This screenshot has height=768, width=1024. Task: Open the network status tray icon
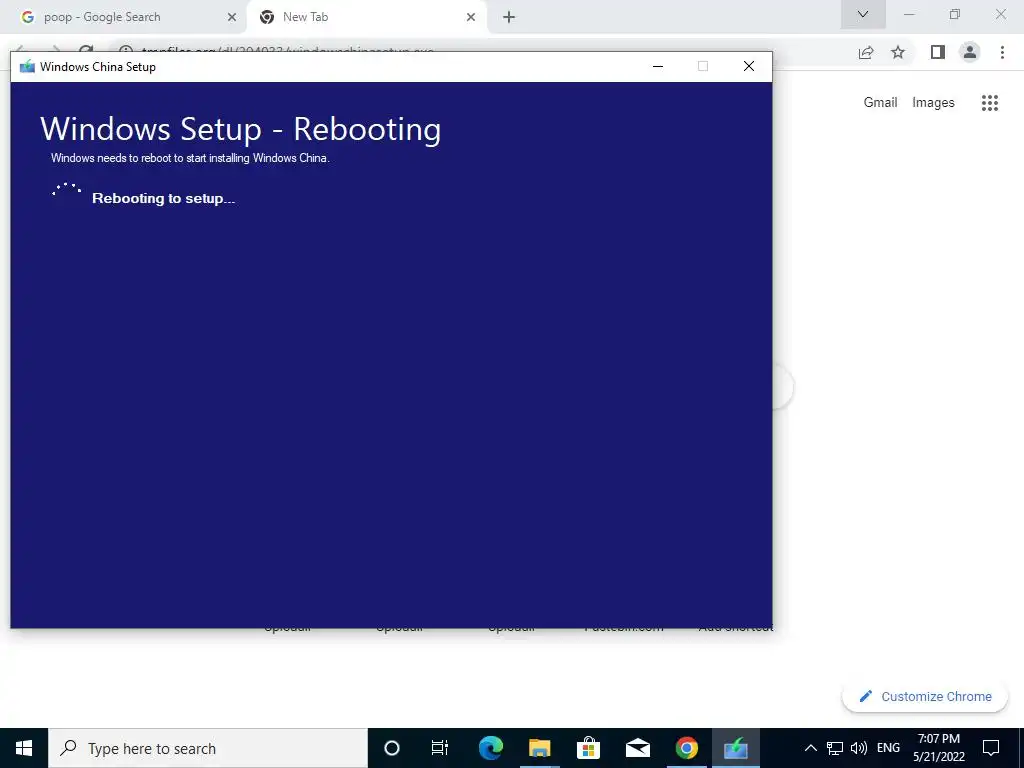(x=835, y=748)
